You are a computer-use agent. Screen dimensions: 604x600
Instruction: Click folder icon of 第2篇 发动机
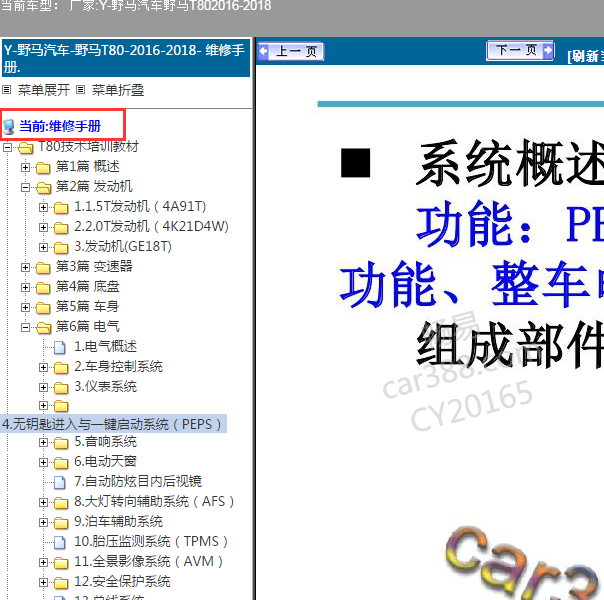point(44,188)
